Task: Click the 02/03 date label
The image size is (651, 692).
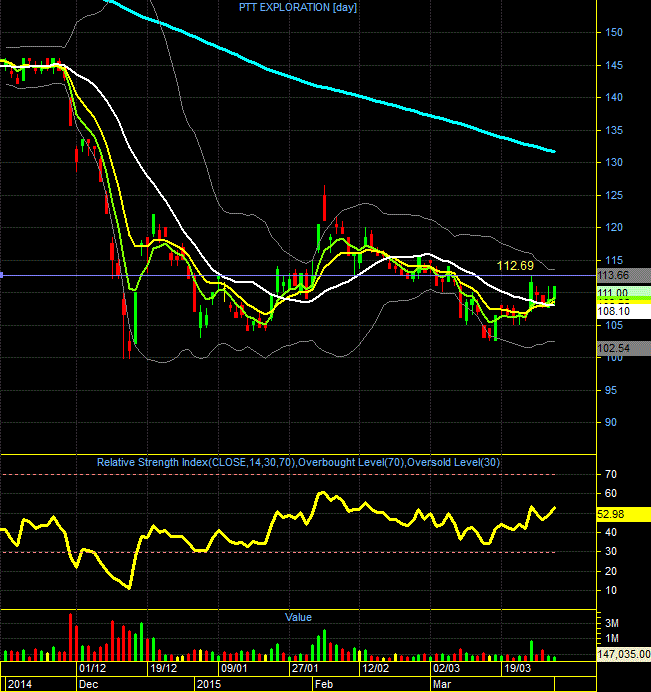Action: click(446, 668)
